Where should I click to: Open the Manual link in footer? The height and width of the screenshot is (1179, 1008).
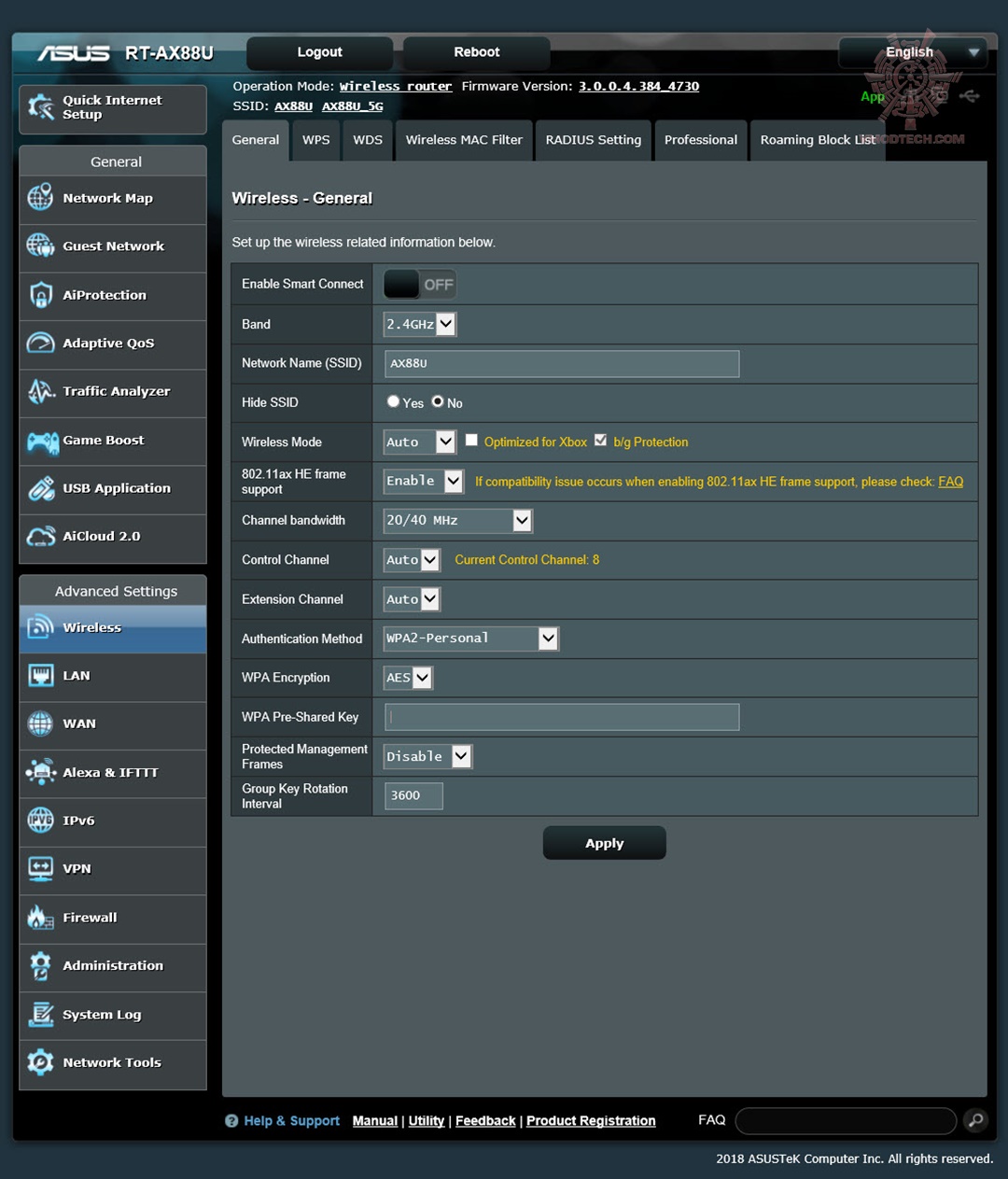click(x=375, y=1121)
